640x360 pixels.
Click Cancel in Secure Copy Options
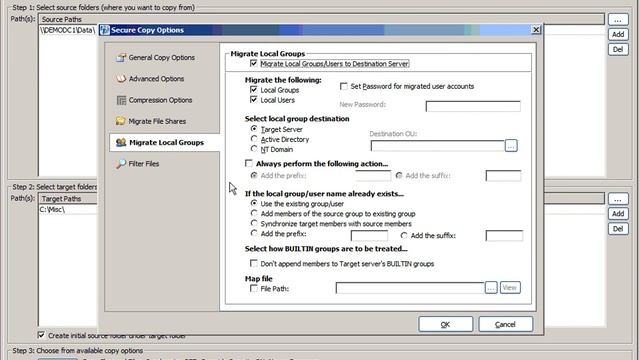(x=505, y=324)
